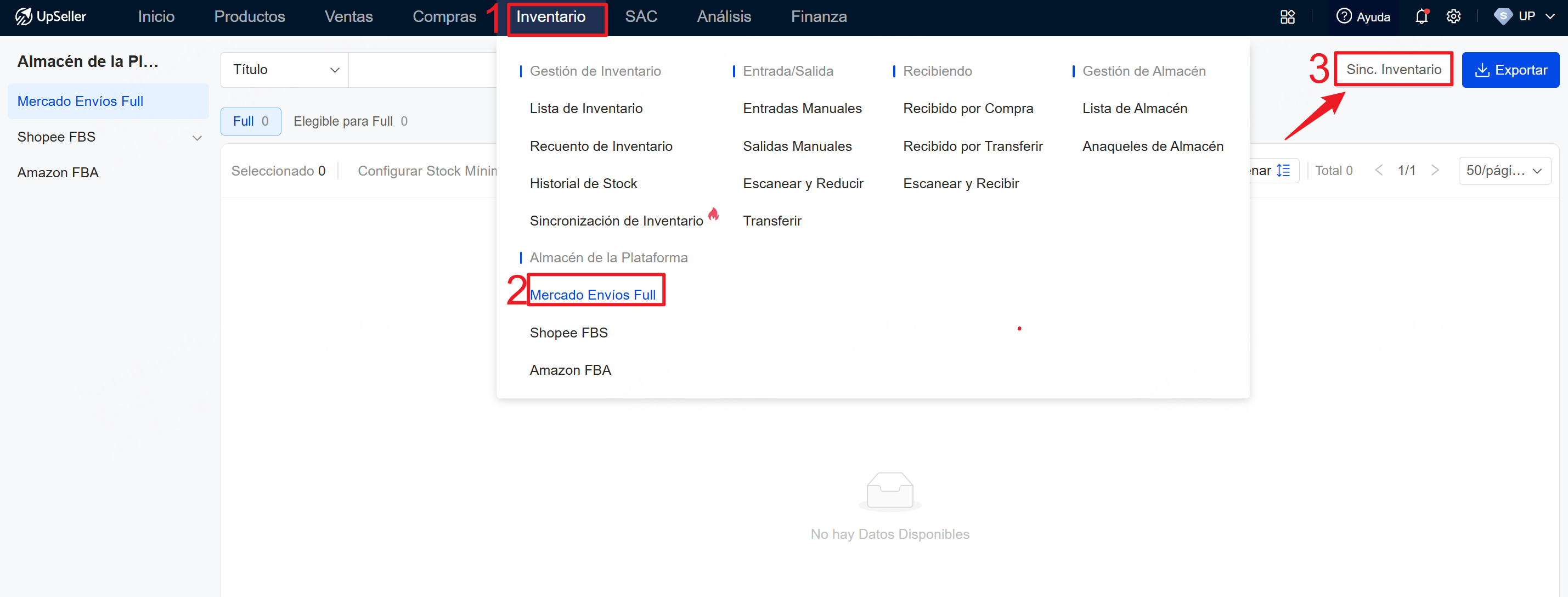Open Recibido por Transferir

coord(973,146)
